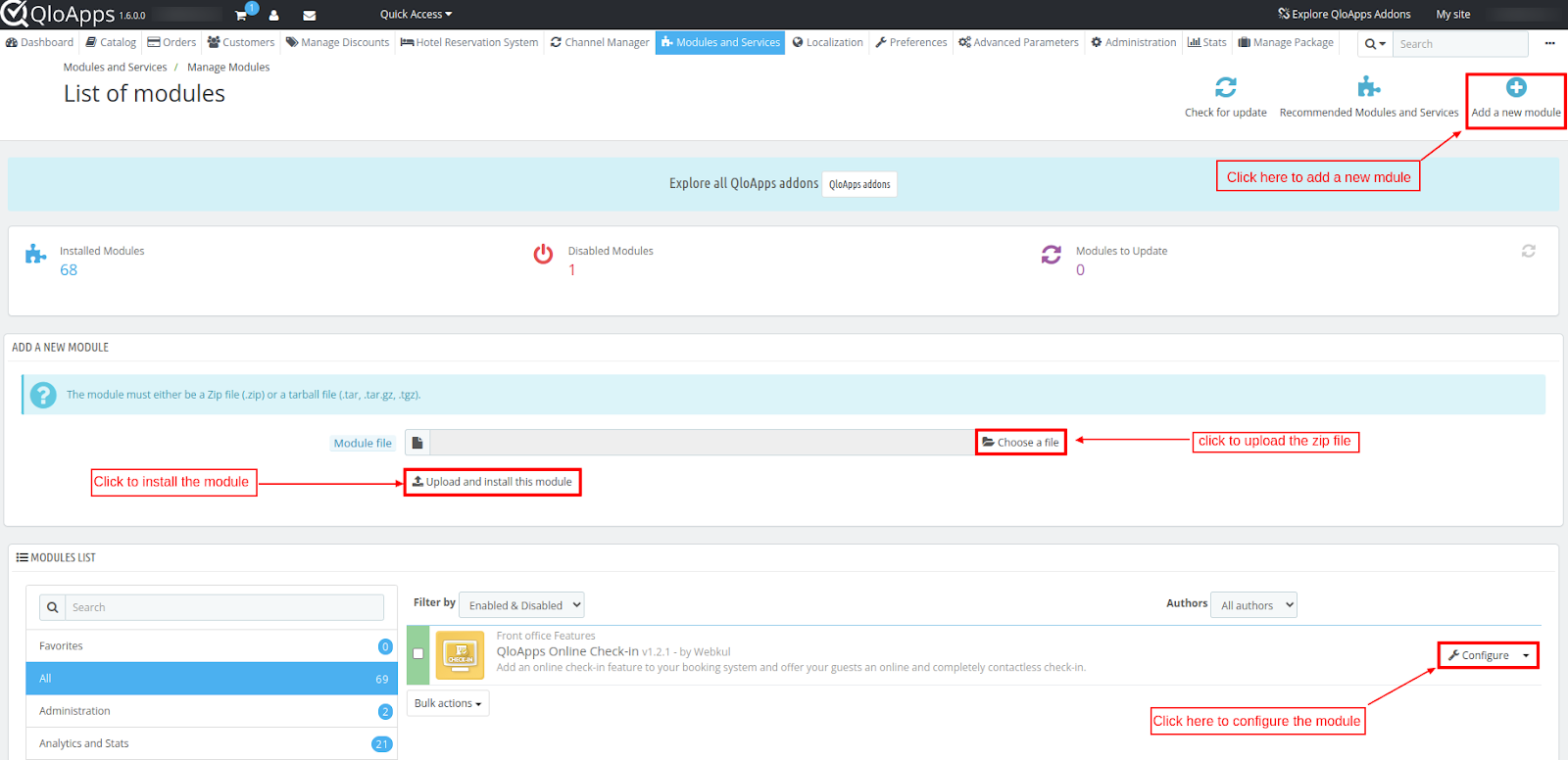Click the file document icon beside input
This screenshot has height=760, width=1568.
pyautogui.click(x=417, y=443)
